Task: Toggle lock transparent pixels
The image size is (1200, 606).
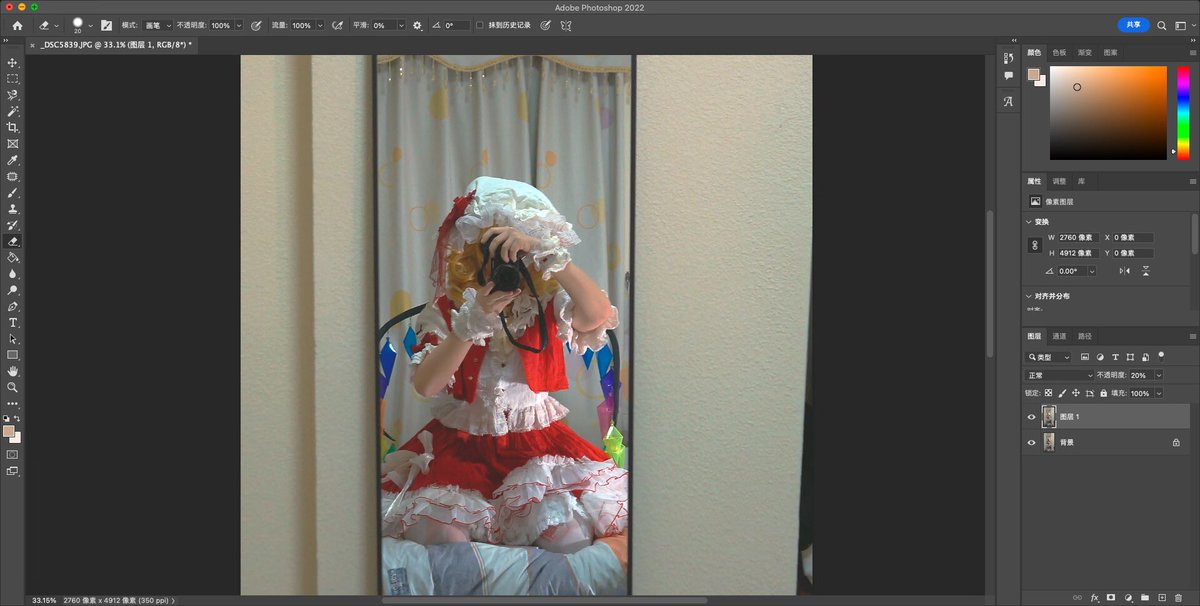Action: pyautogui.click(x=1049, y=394)
